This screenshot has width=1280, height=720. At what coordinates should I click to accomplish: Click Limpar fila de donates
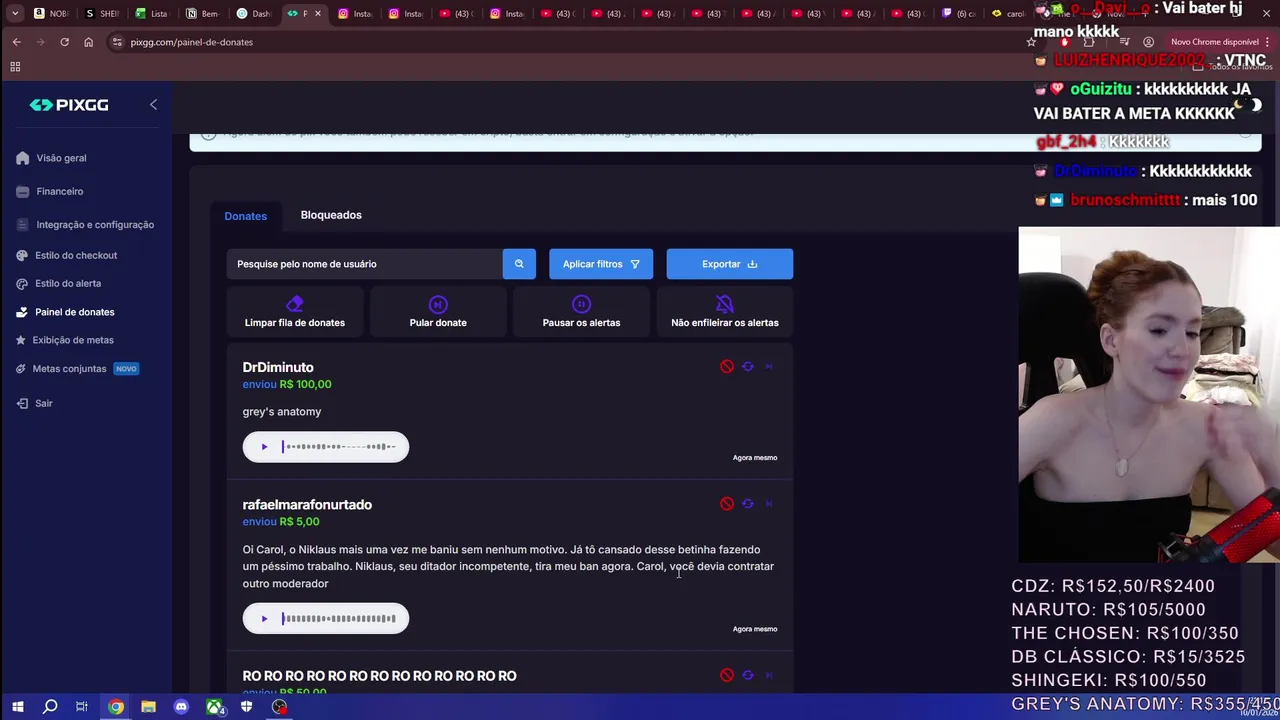point(295,312)
